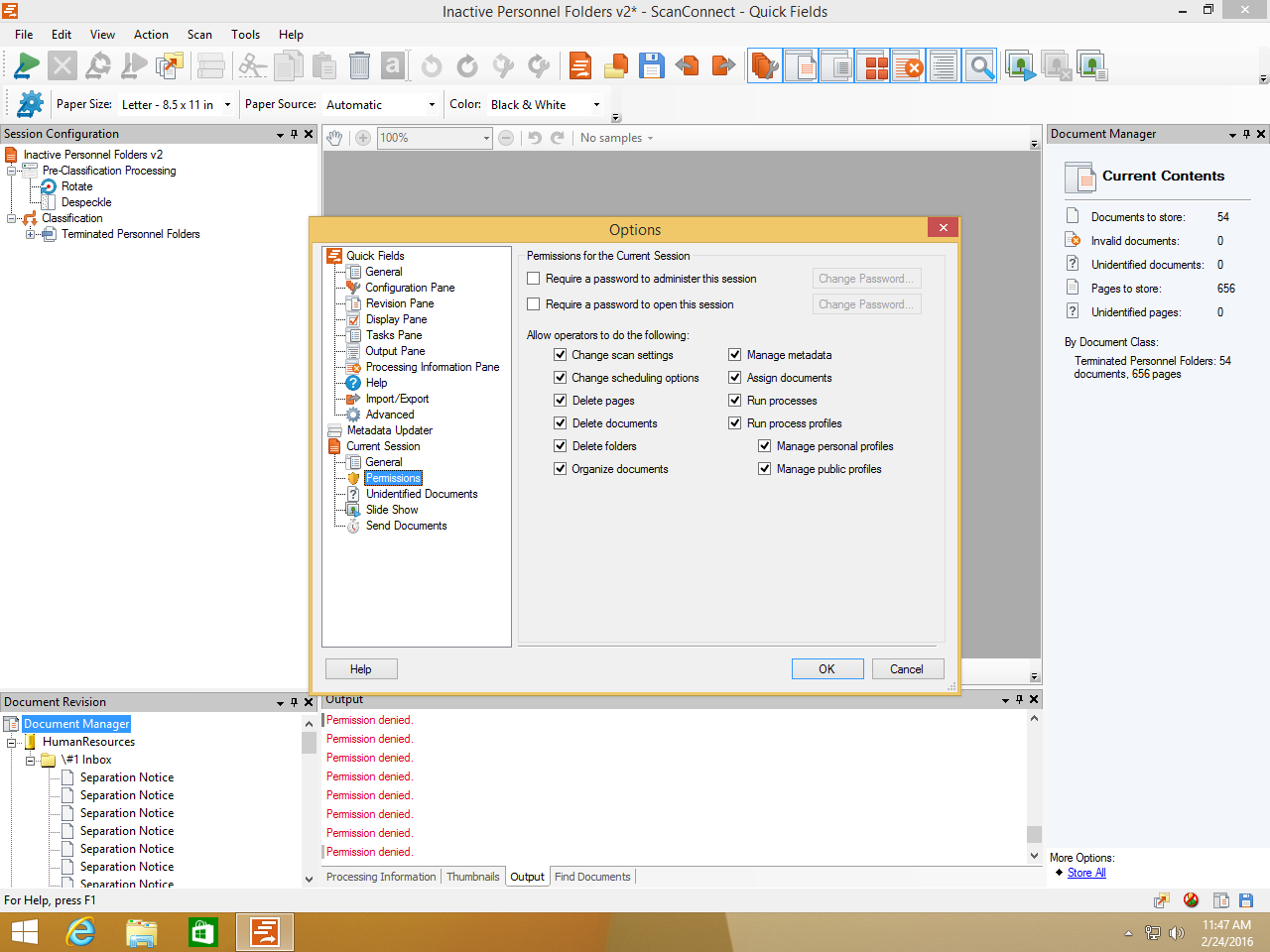
Task: Enable require password to administer session
Action: coord(534,279)
